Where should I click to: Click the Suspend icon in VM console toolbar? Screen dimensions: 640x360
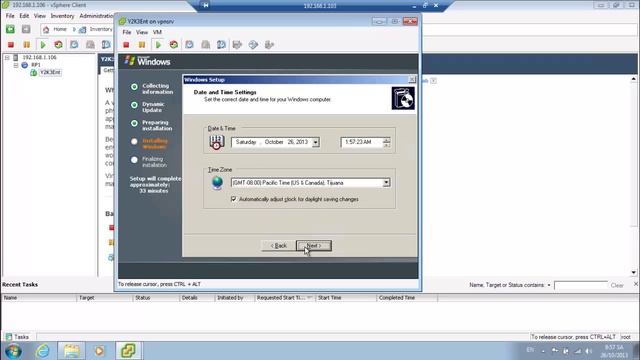tap(142, 45)
